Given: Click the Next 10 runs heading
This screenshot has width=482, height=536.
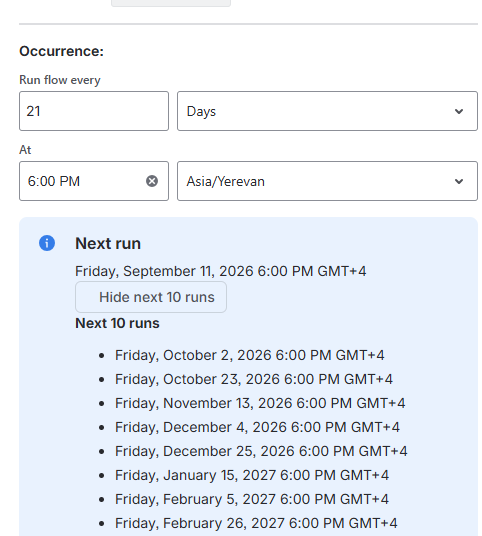Looking at the screenshot, I should click(x=117, y=323).
